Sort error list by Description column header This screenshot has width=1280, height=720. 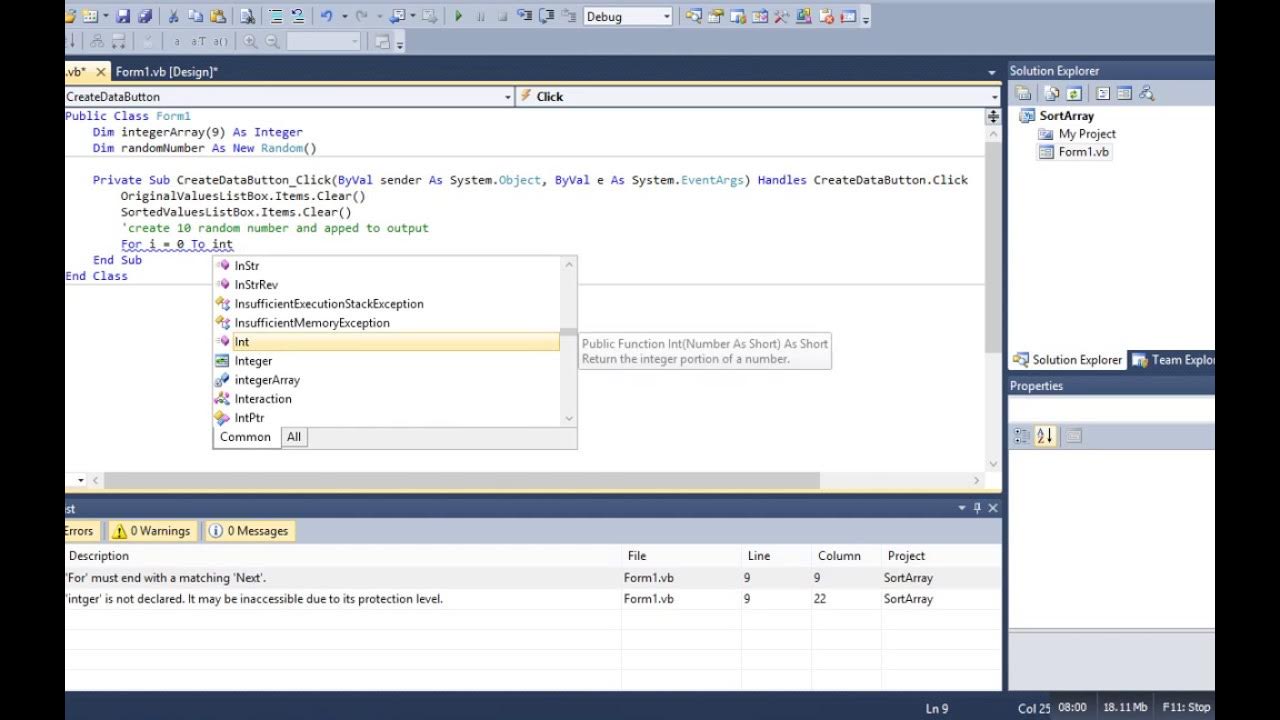(342, 556)
